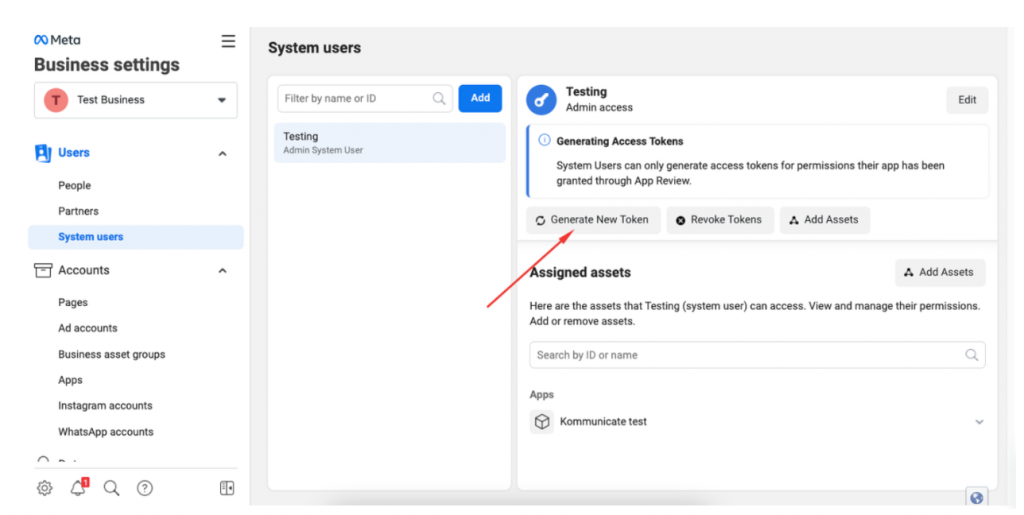Collapse sidebar with the panel icon
Image resolution: width=1024 pixels, height=515 pixels.
(227, 488)
